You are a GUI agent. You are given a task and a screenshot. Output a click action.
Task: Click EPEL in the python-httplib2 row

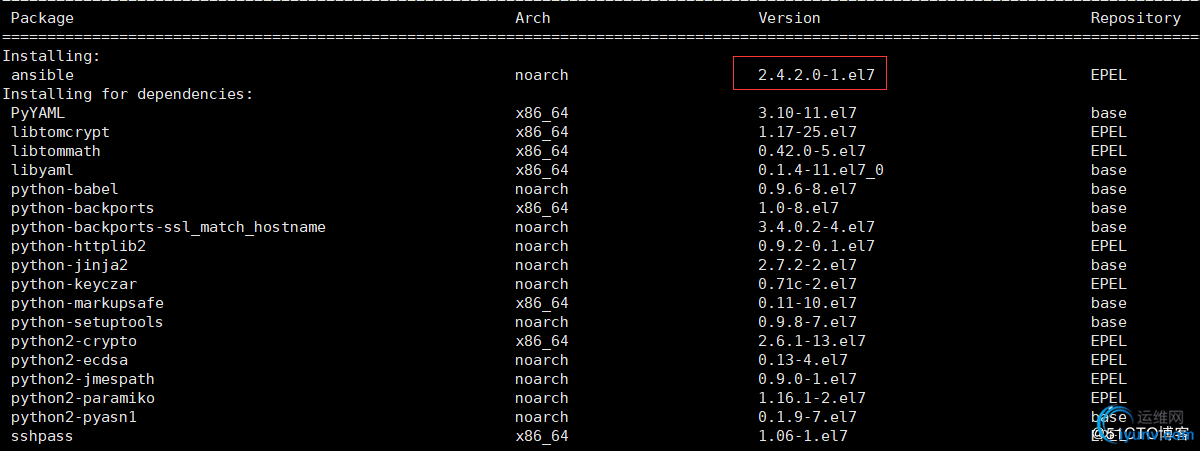(x=1109, y=246)
